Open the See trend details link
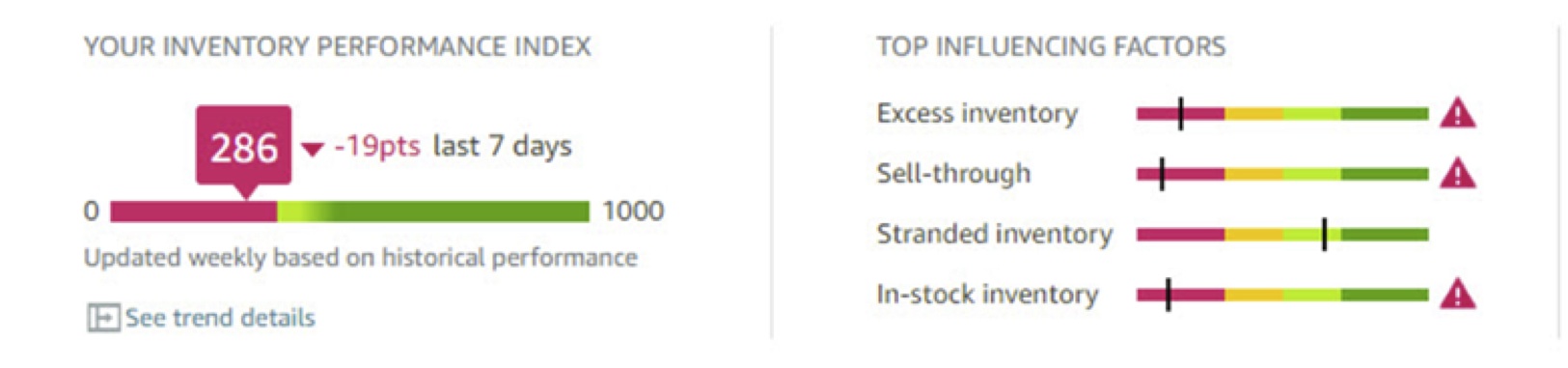 (x=220, y=317)
